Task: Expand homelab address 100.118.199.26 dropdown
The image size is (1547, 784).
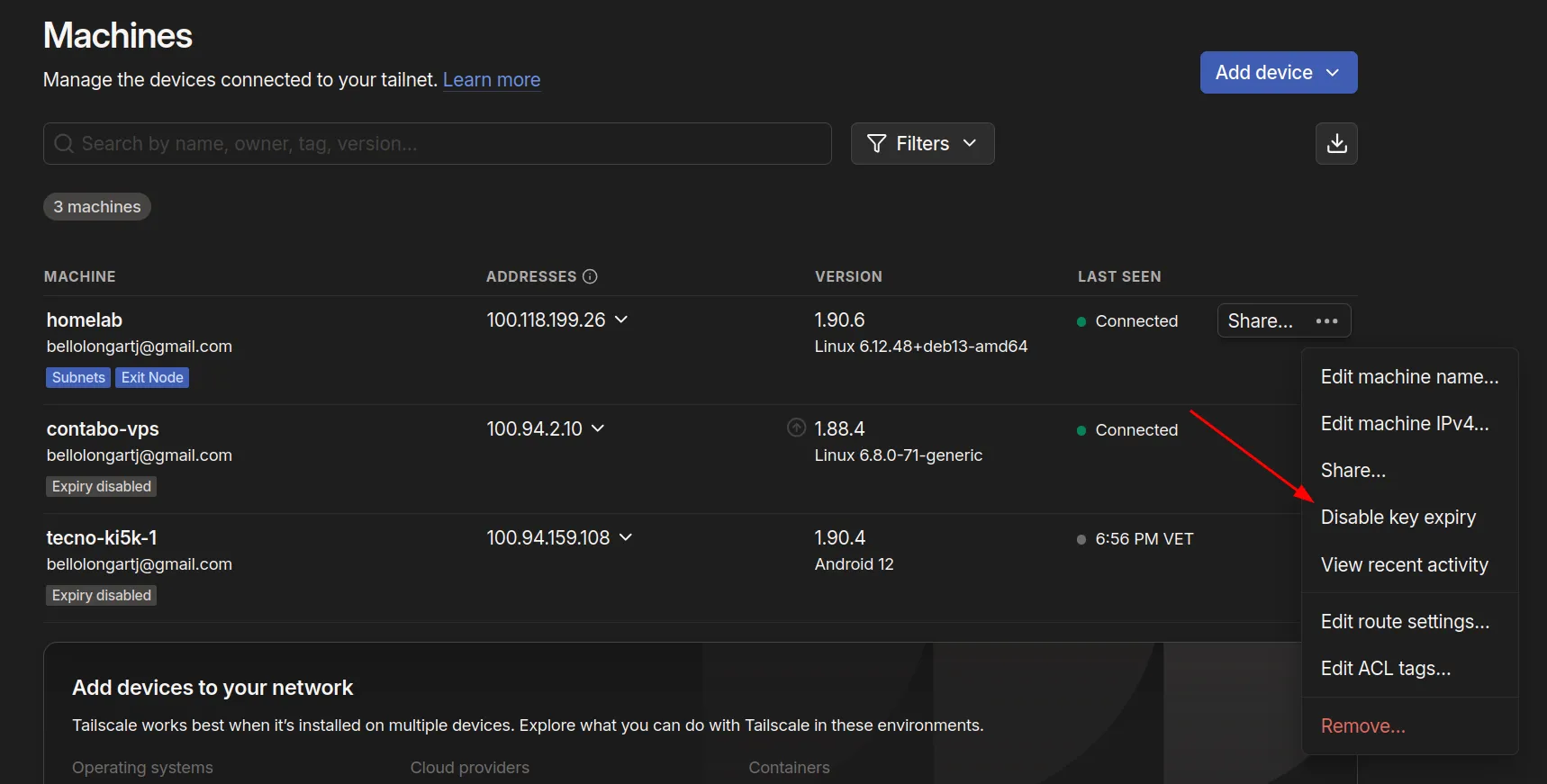Action: pyautogui.click(x=621, y=320)
